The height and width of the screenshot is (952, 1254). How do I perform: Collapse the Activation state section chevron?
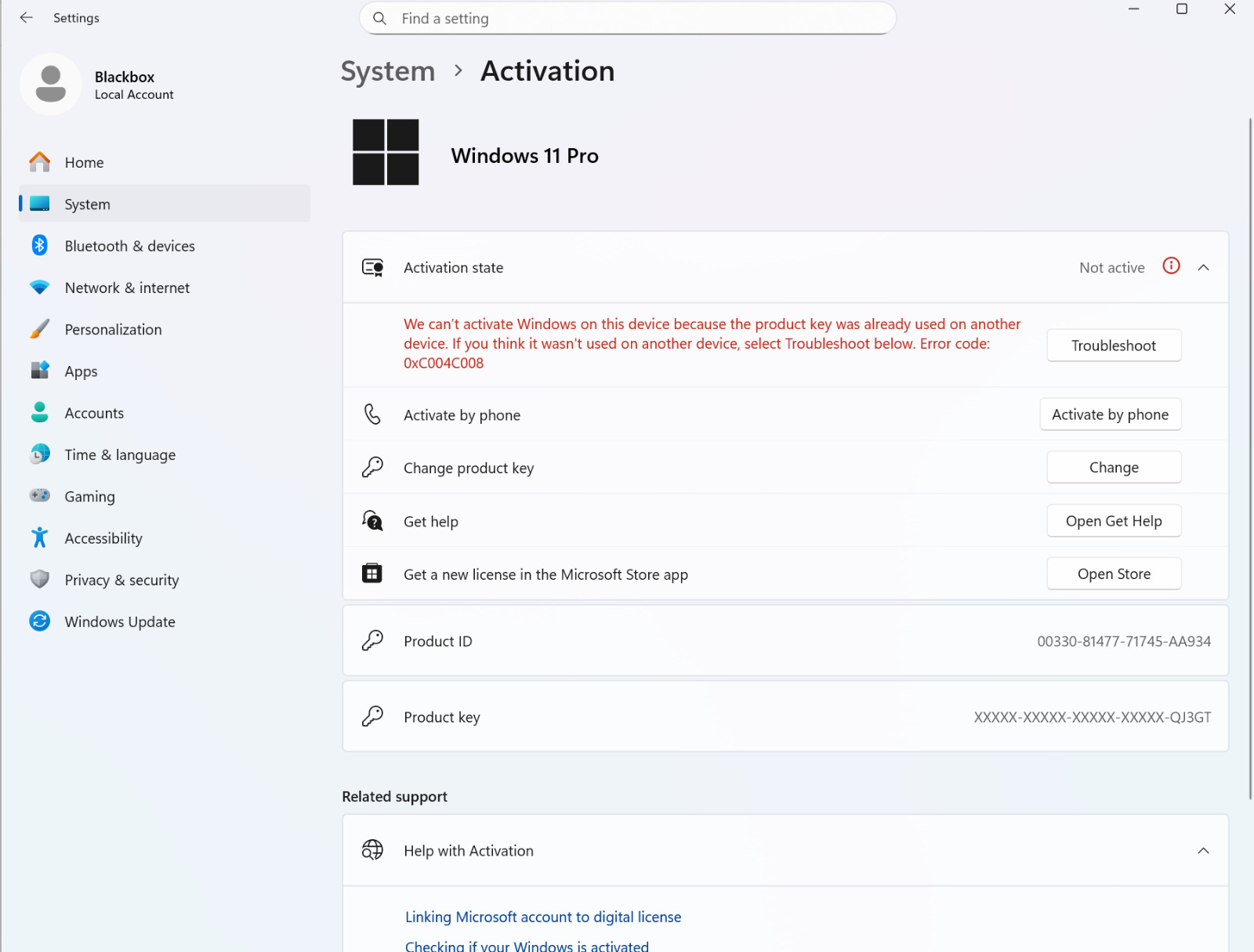tap(1204, 267)
